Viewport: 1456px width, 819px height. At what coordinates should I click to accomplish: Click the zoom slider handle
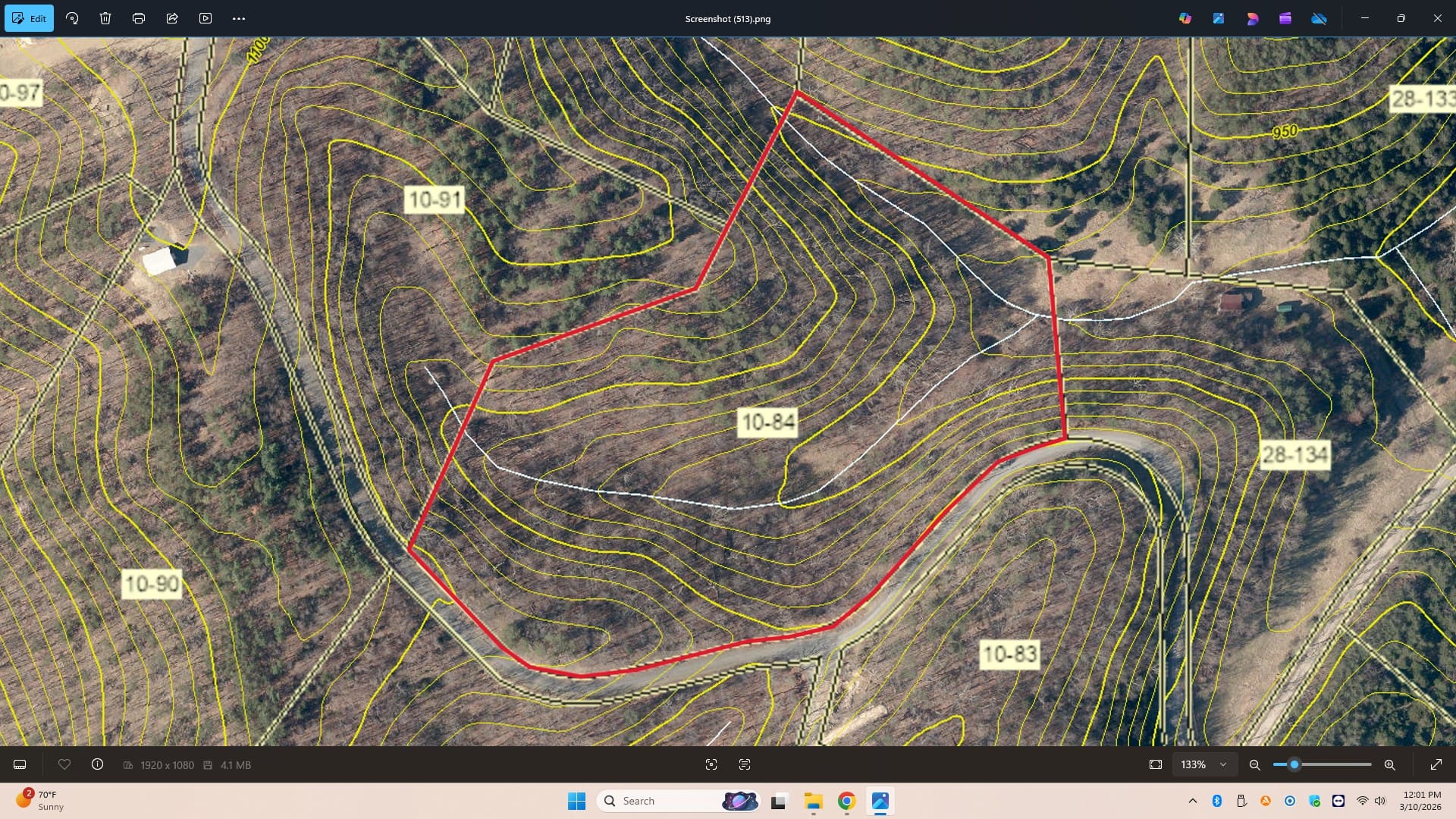pos(1294,764)
